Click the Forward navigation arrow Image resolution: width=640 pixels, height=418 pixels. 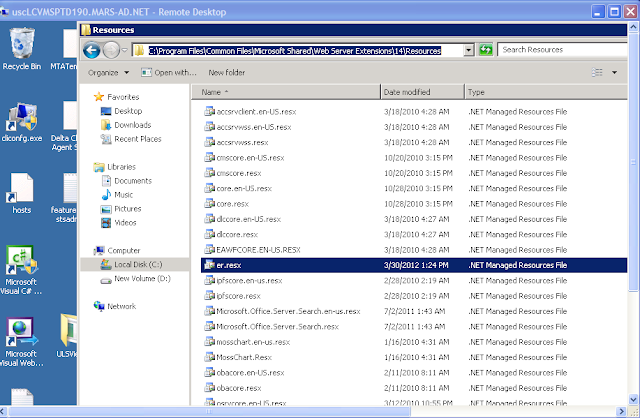tap(111, 51)
